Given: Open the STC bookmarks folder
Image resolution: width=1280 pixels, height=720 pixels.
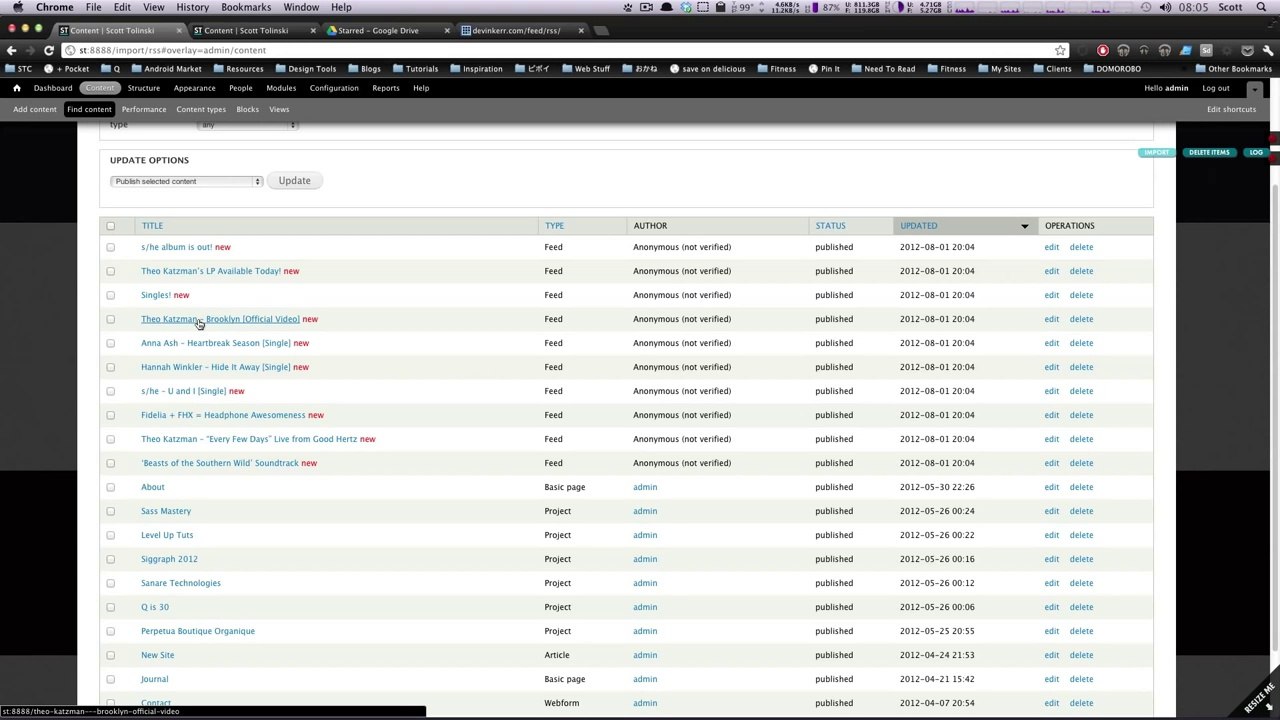Looking at the screenshot, I should [x=19, y=69].
